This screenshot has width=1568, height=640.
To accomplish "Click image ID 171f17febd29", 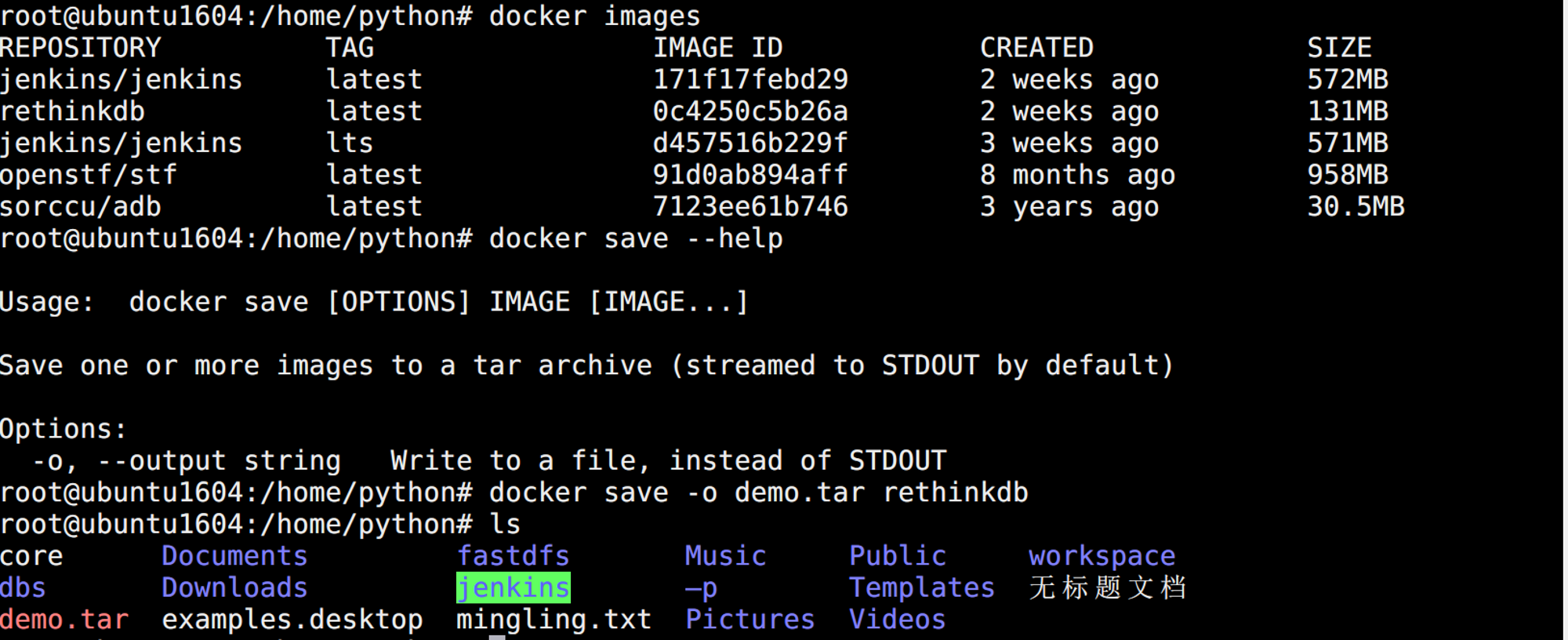I will point(751,80).
